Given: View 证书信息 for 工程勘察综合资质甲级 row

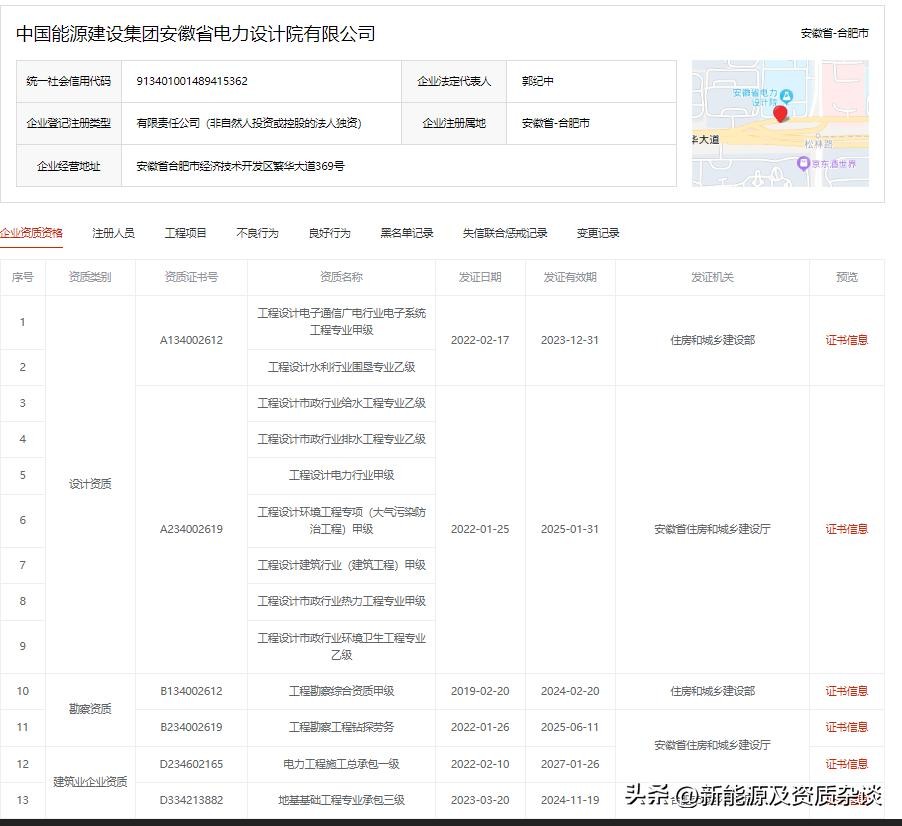Looking at the screenshot, I should (846, 691).
